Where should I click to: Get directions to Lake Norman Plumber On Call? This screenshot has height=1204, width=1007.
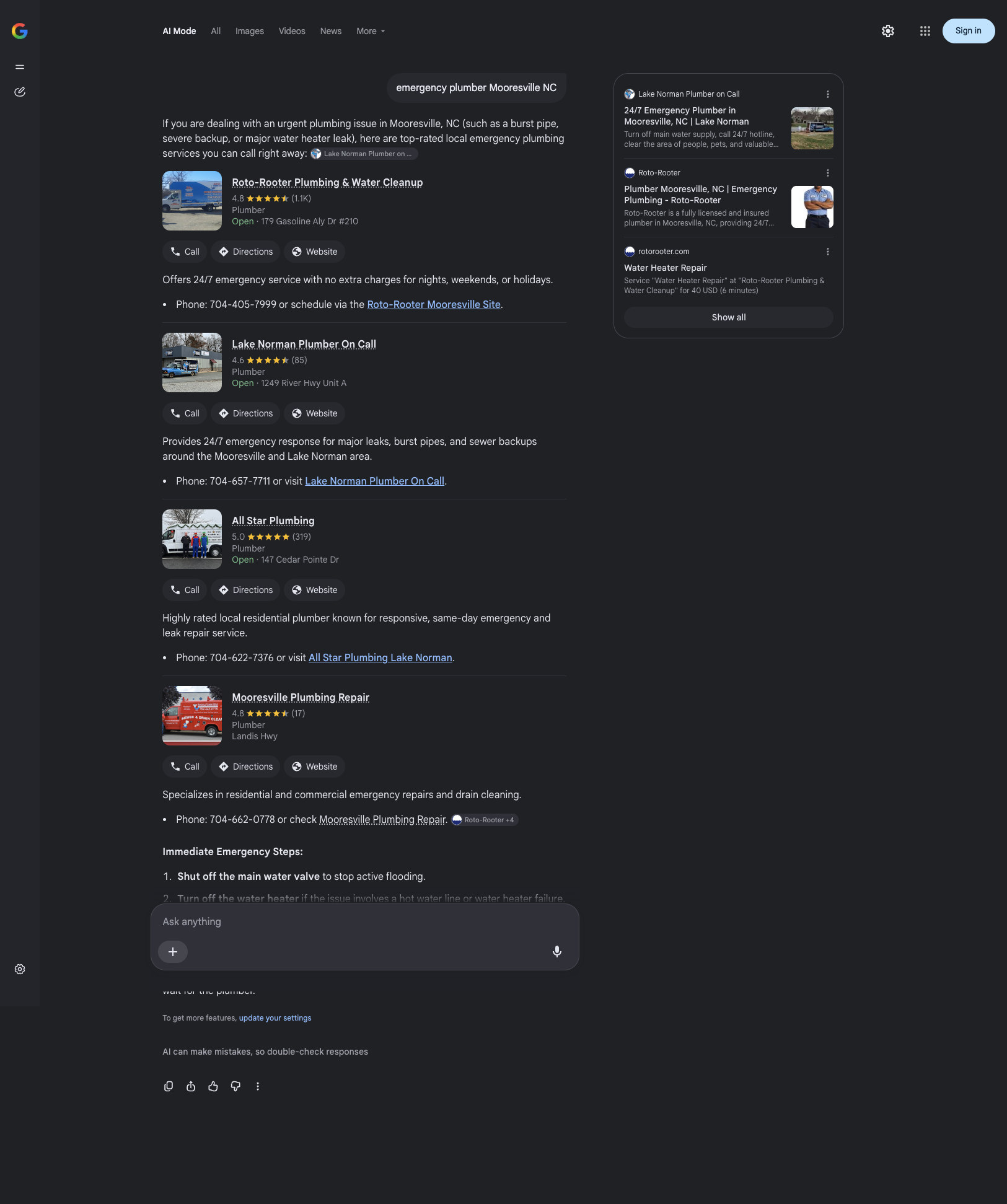(x=245, y=413)
